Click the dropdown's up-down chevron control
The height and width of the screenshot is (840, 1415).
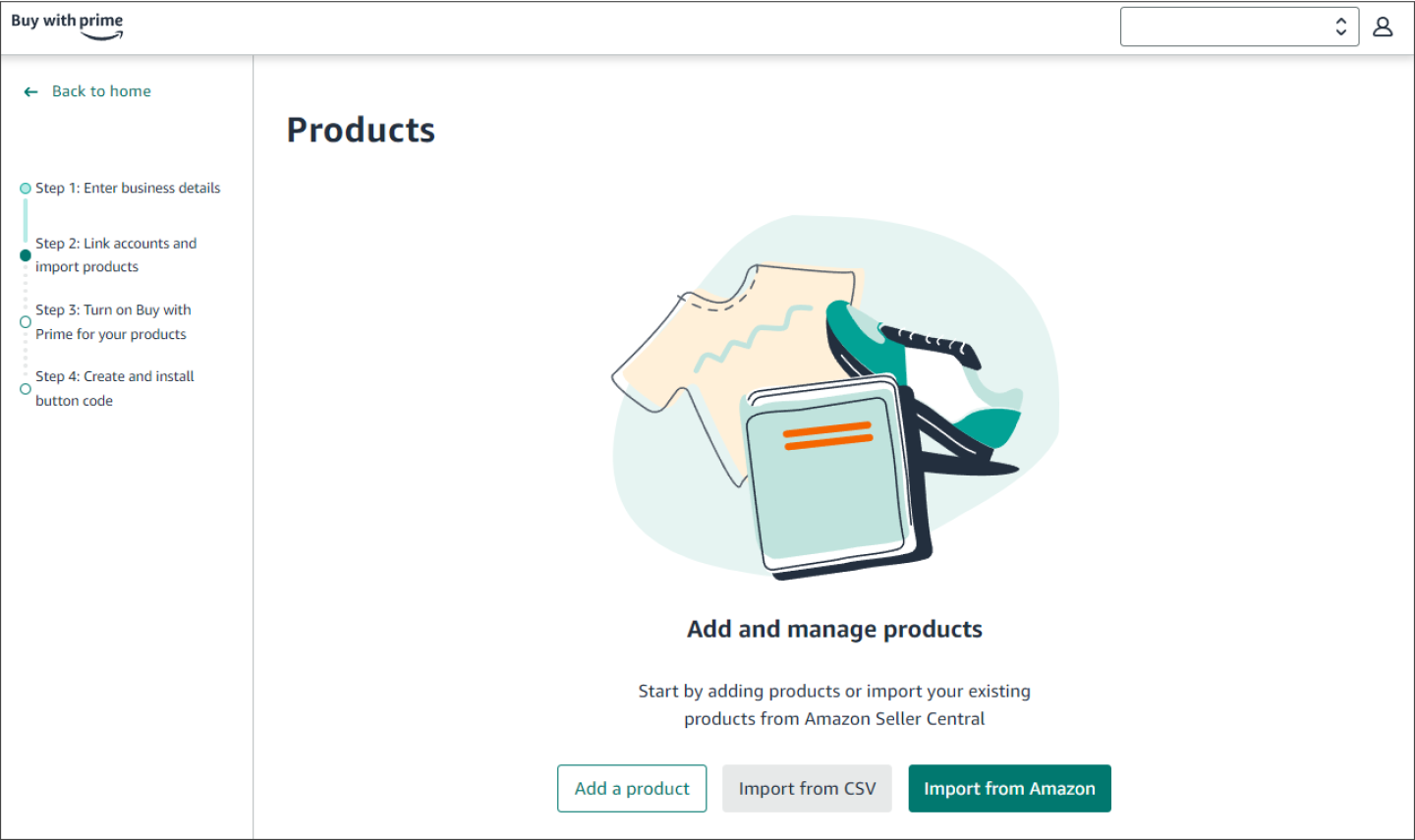click(x=1342, y=27)
